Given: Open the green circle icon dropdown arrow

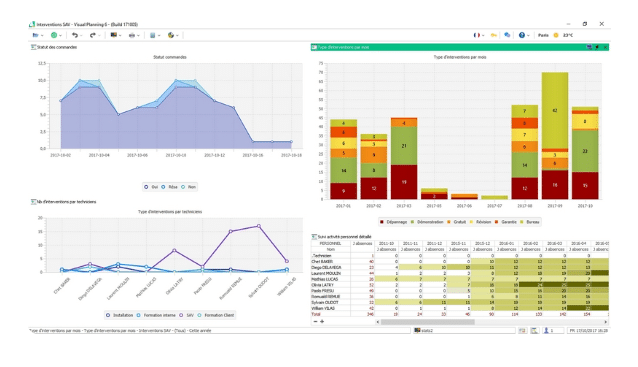Looking at the screenshot, I should coord(60,35).
